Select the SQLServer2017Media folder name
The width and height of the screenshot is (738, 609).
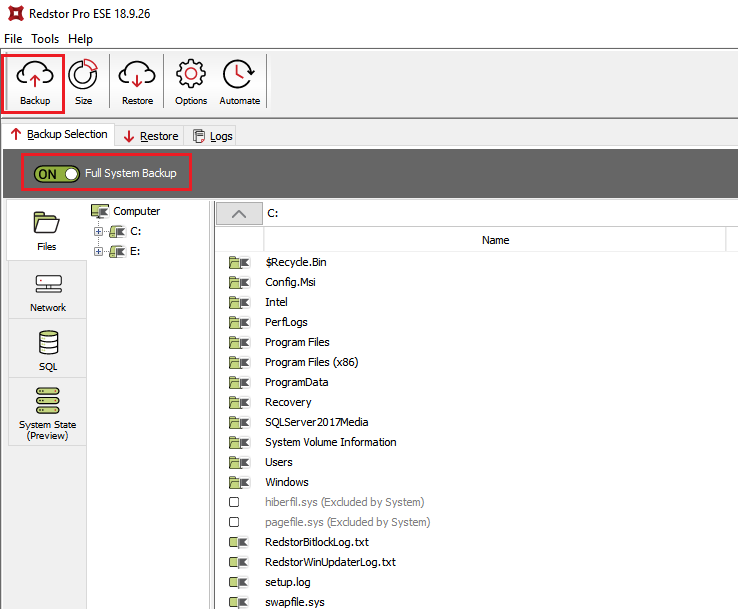[316, 422]
